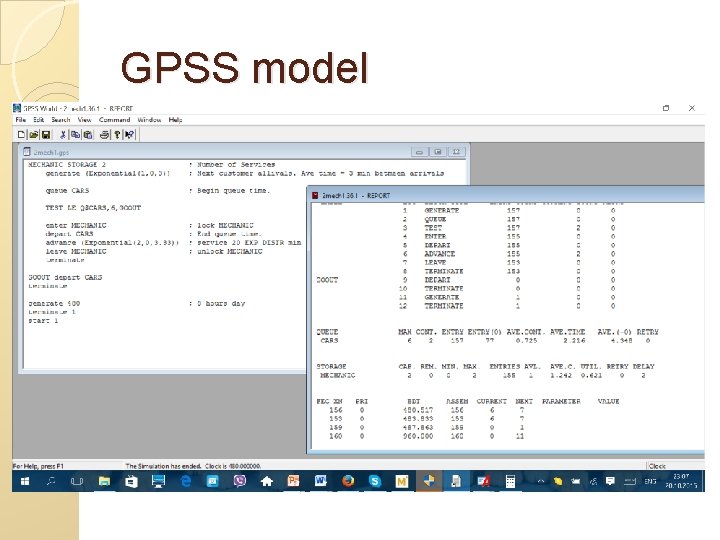Viewport: 720px width, 540px height.
Task: Open the notification action center icon
Action: click(610, 481)
